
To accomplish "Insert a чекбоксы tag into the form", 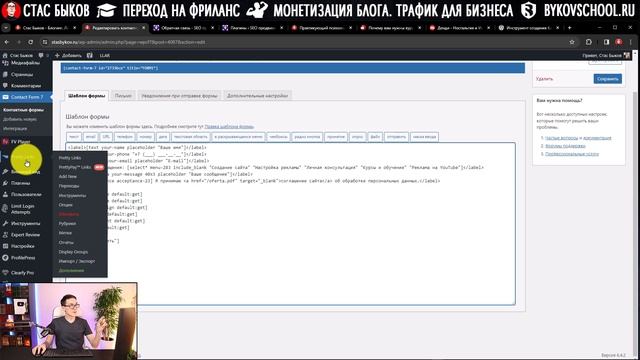I will click(278, 137).
